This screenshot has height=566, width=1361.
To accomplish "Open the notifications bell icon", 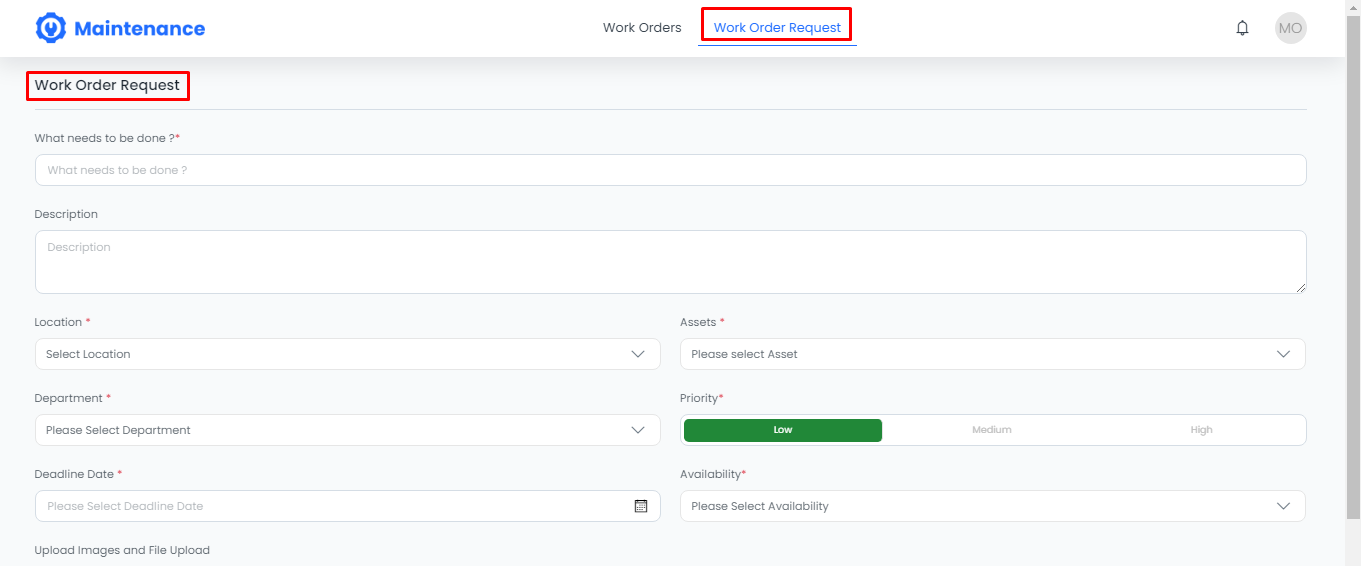I will 1242,28.
